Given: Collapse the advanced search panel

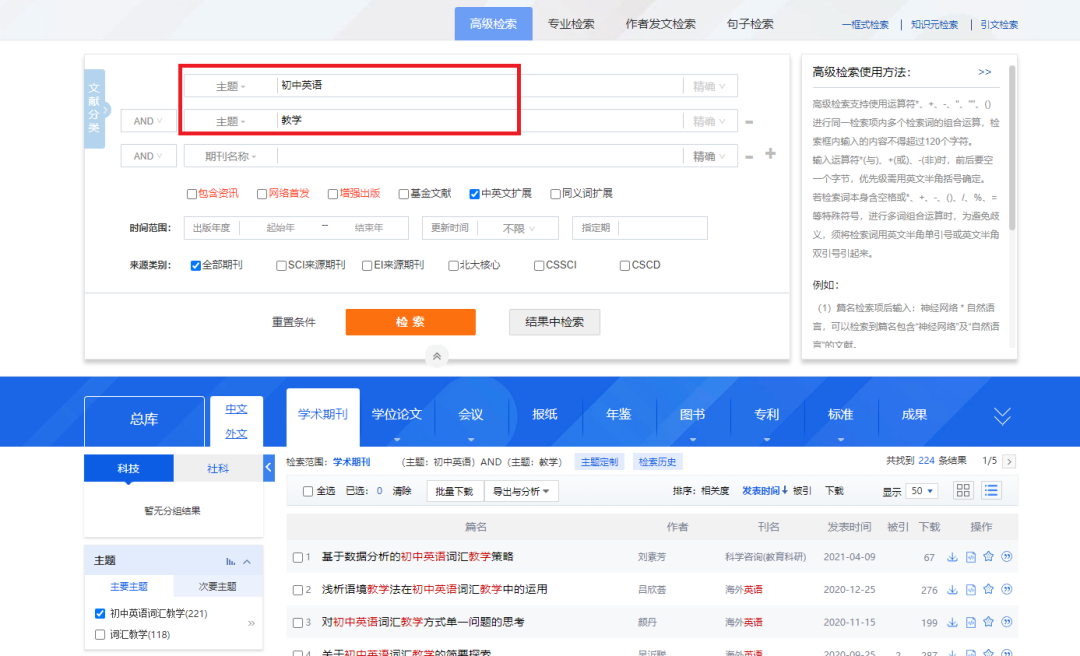Looking at the screenshot, I should click(437, 356).
